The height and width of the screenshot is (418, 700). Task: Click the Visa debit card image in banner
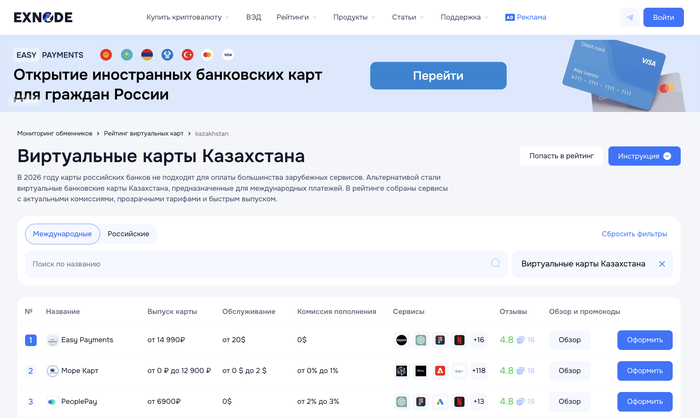pyautogui.click(x=614, y=74)
